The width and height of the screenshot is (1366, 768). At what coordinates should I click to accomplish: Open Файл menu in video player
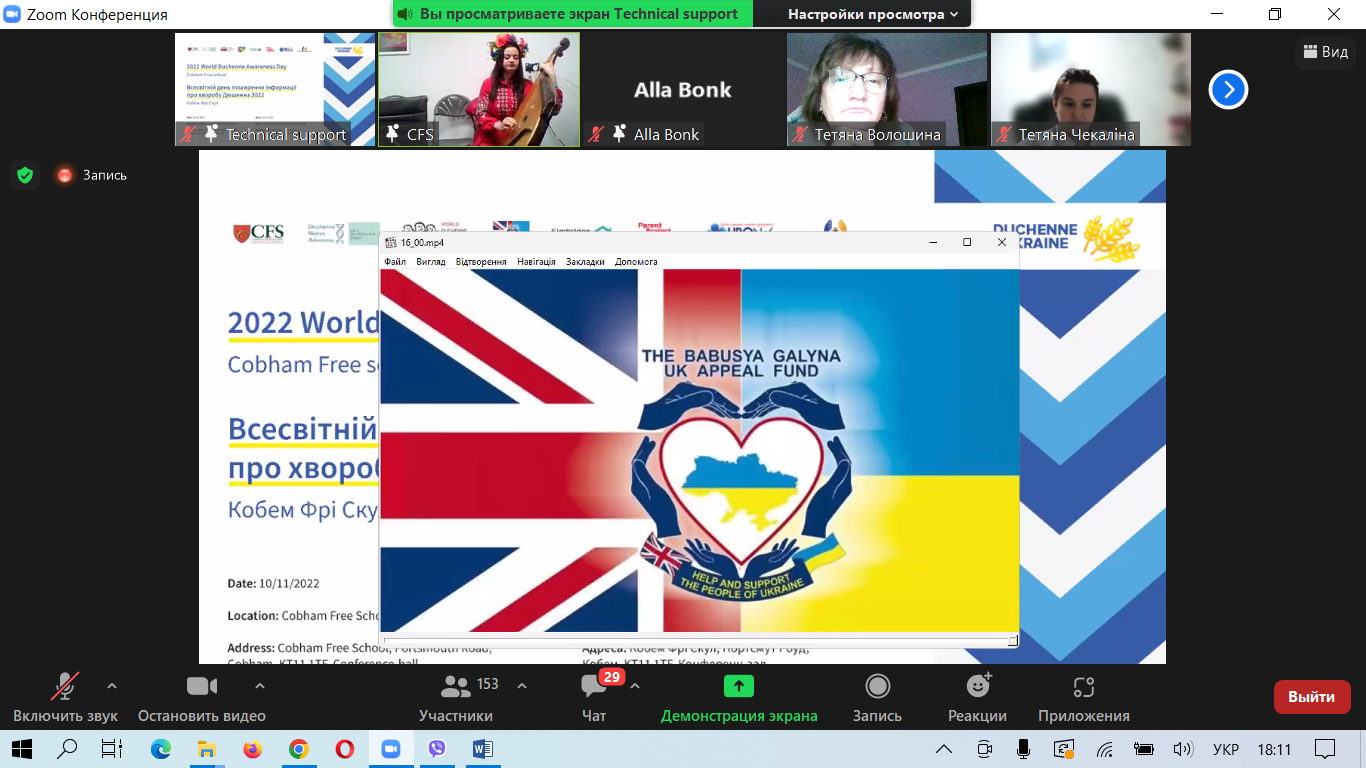(395, 262)
